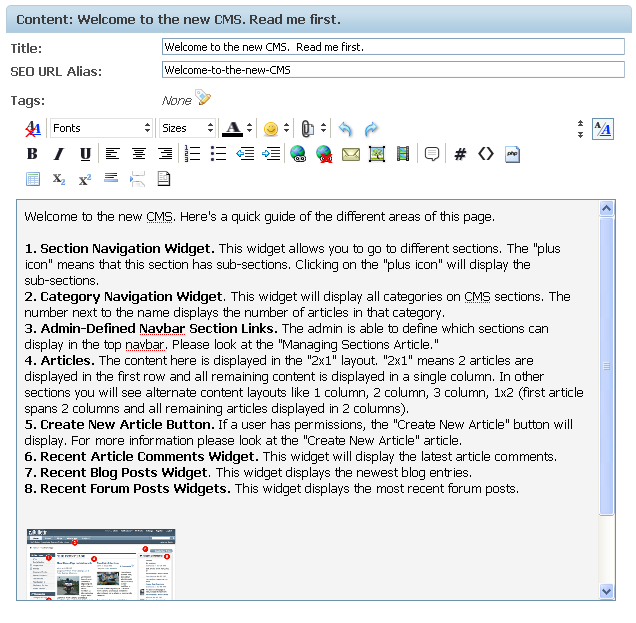The width and height of the screenshot is (636, 623).
Task: Open the Fonts dropdown
Action: click(101, 128)
